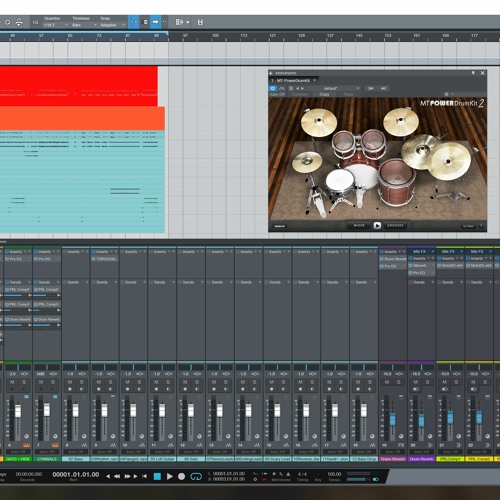The width and height of the screenshot is (500, 500).
Task: Click the 105.00 tempo field
Action: point(334,474)
